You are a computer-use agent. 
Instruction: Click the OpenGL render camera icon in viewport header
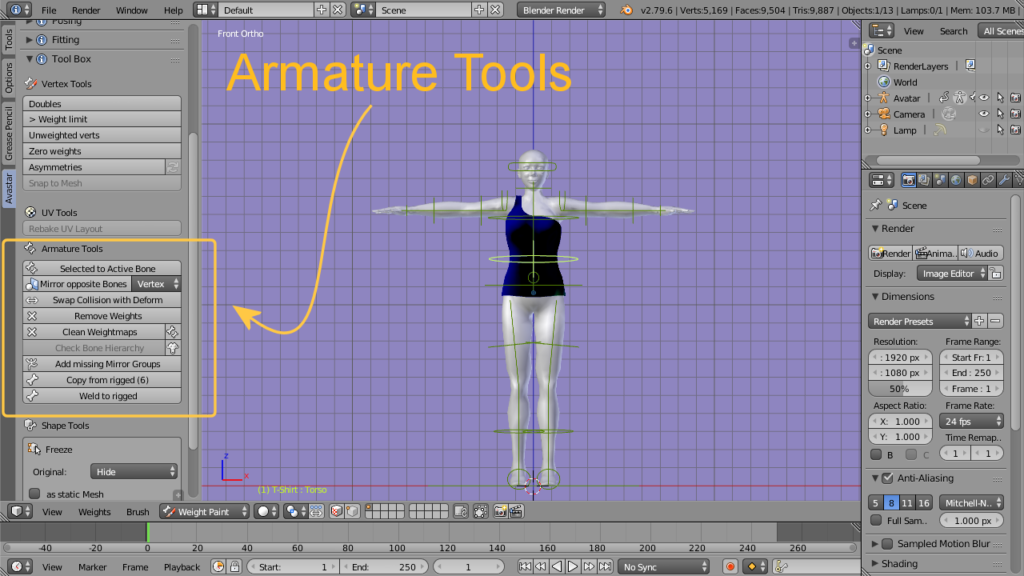(501, 512)
